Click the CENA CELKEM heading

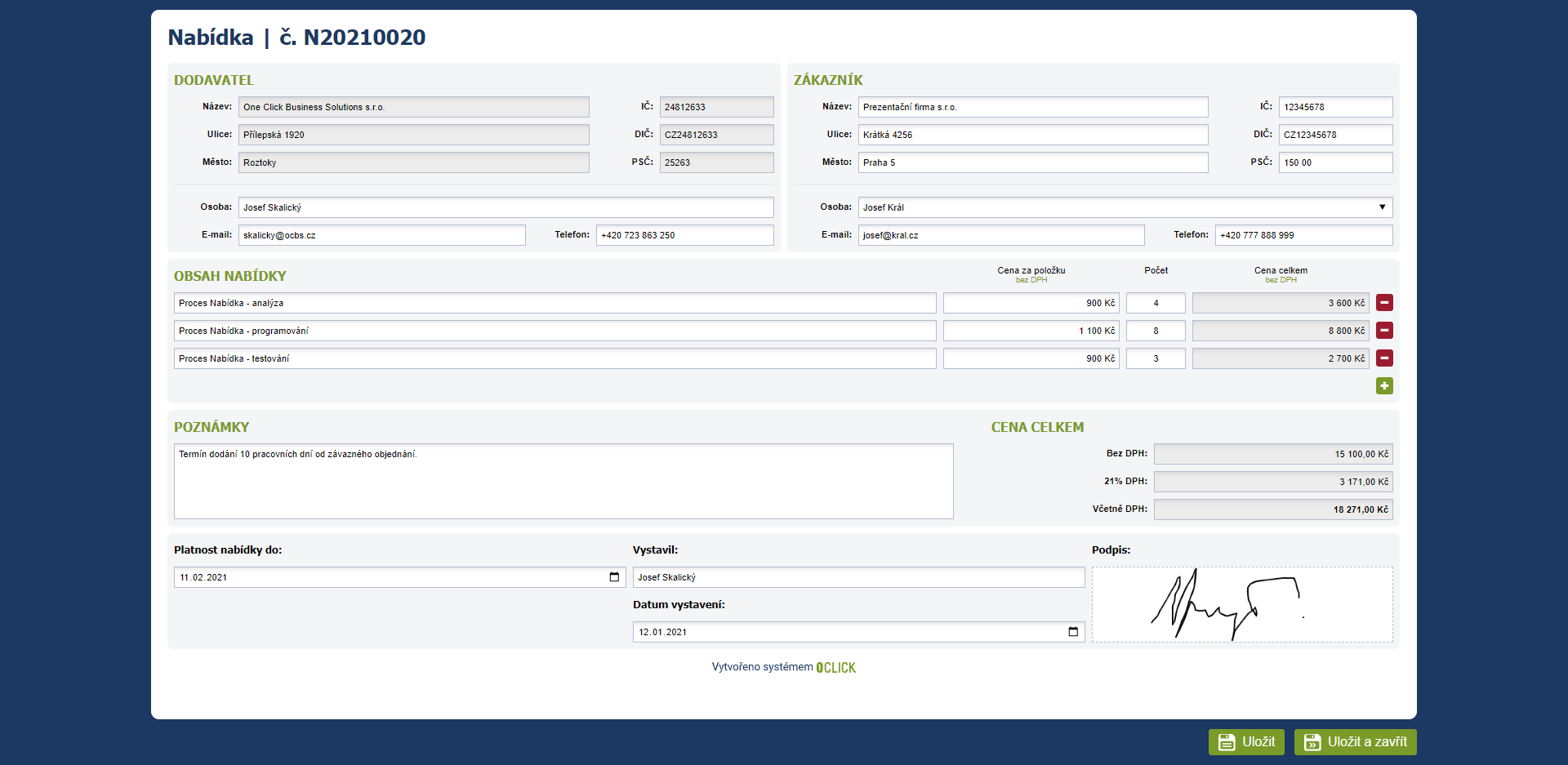[x=1037, y=427]
